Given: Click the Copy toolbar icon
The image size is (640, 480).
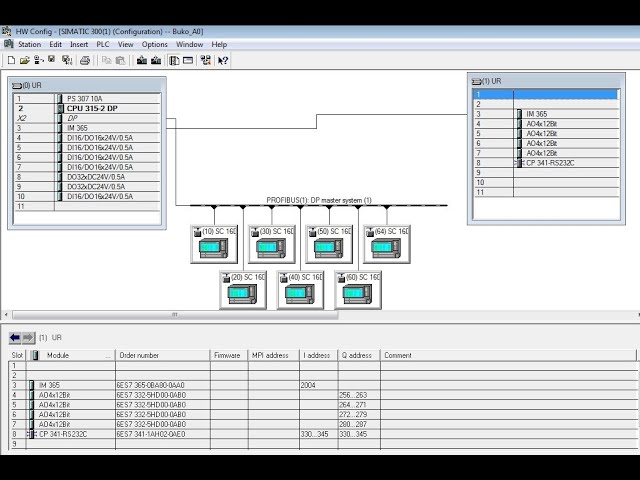Looking at the screenshot, I should click(107, 60).
